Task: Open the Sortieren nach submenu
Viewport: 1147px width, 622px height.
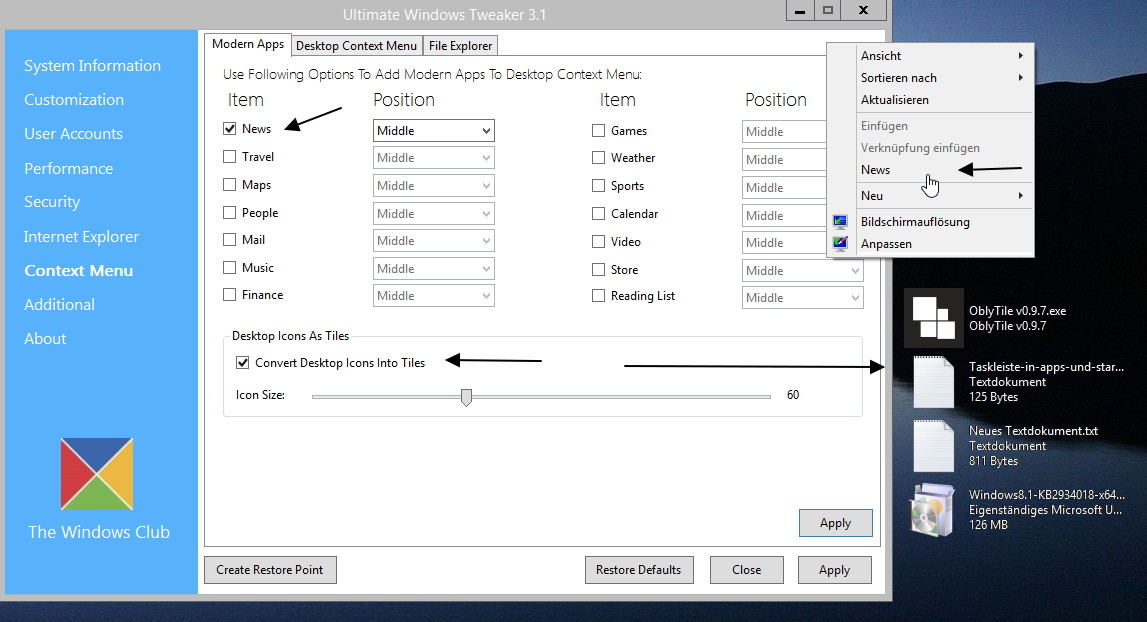Action: click(x=930, y=78)
